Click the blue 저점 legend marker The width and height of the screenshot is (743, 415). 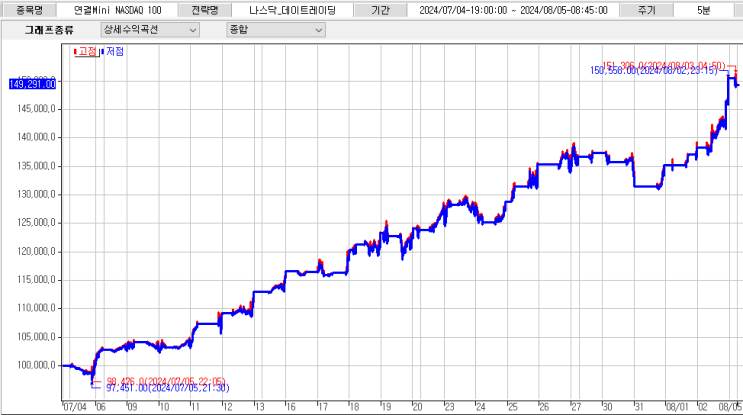coord(102,52)
